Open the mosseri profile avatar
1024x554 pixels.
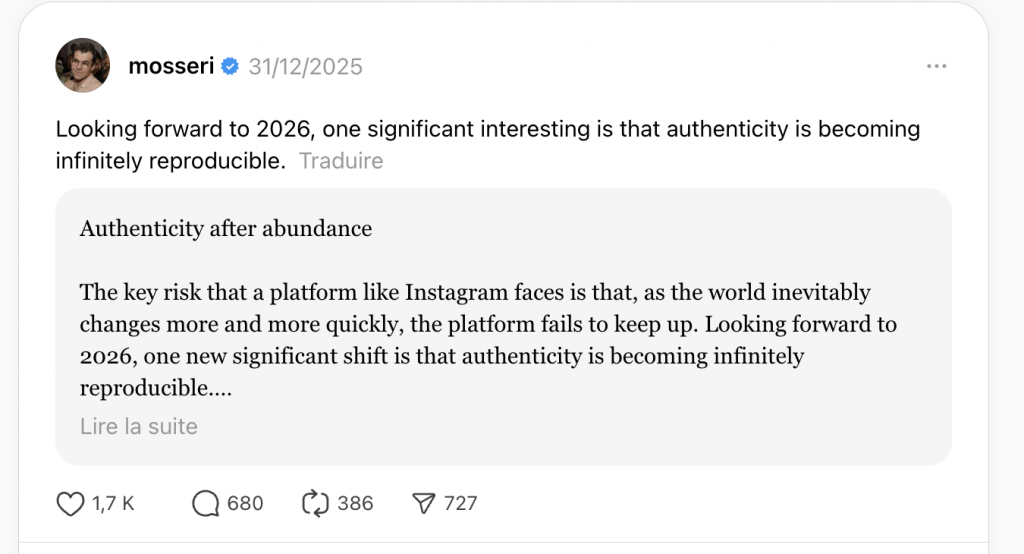coord(82,67)
